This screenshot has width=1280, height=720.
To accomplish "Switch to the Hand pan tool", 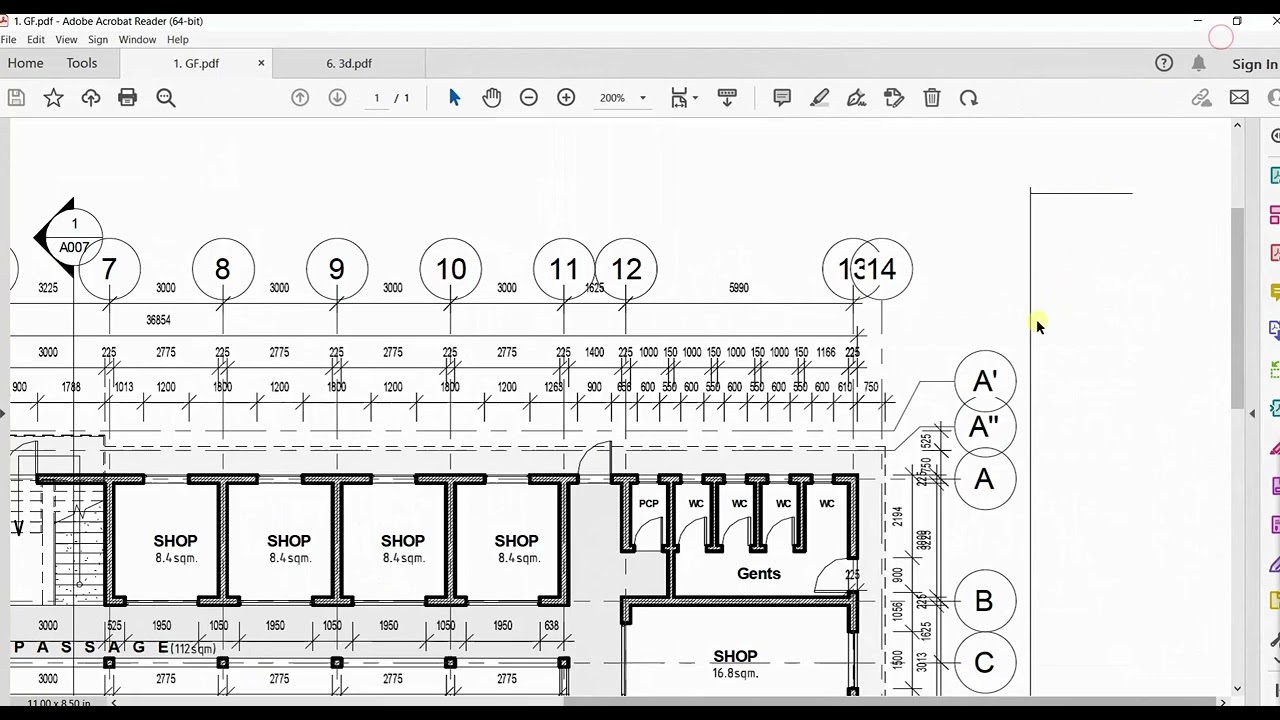I will tap(491, 98).
